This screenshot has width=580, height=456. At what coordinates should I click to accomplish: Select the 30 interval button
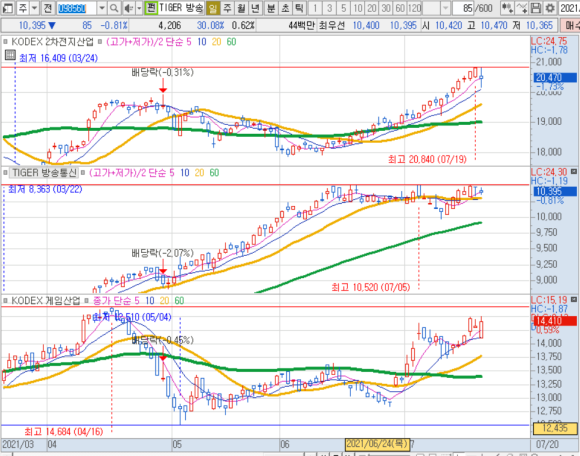[386, 8]
